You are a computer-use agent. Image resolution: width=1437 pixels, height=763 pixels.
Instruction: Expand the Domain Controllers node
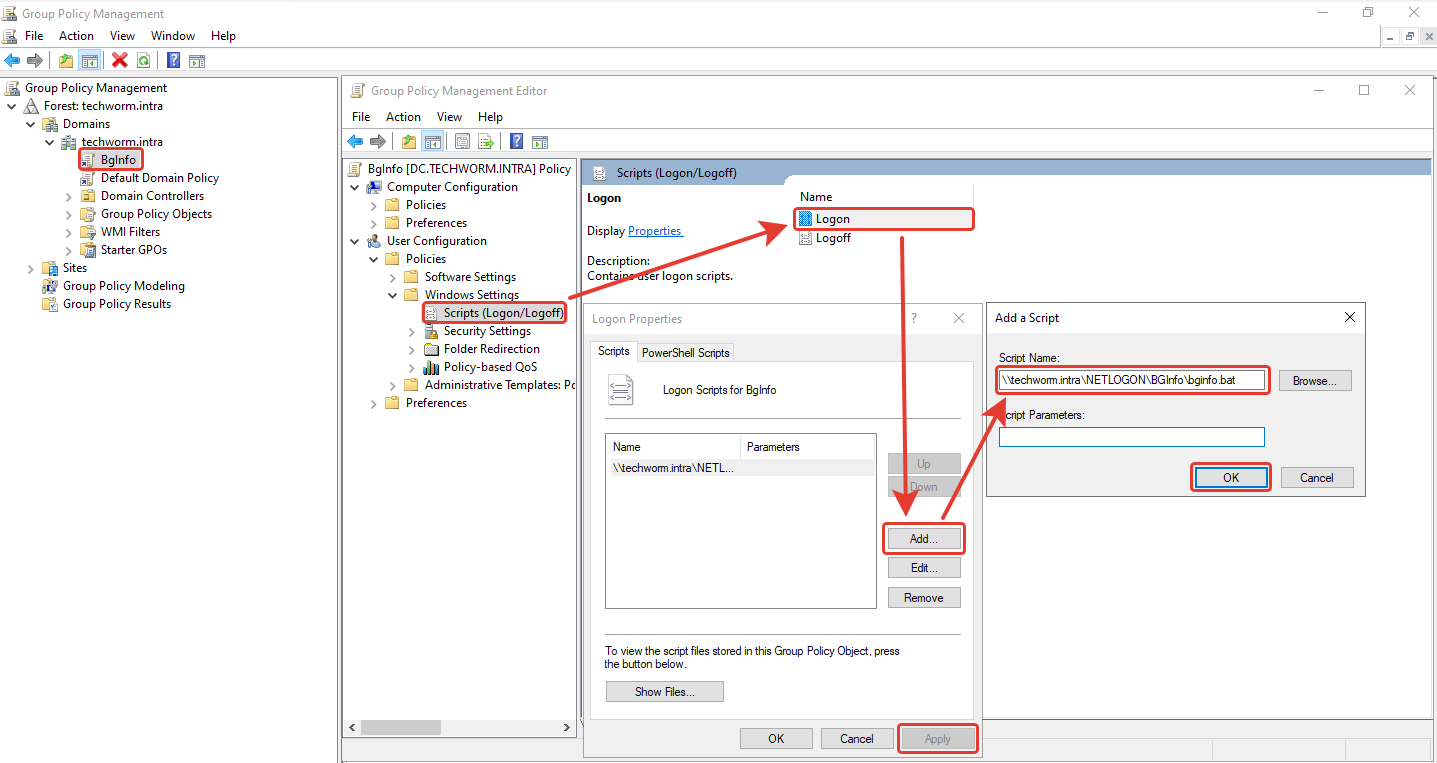69,196
